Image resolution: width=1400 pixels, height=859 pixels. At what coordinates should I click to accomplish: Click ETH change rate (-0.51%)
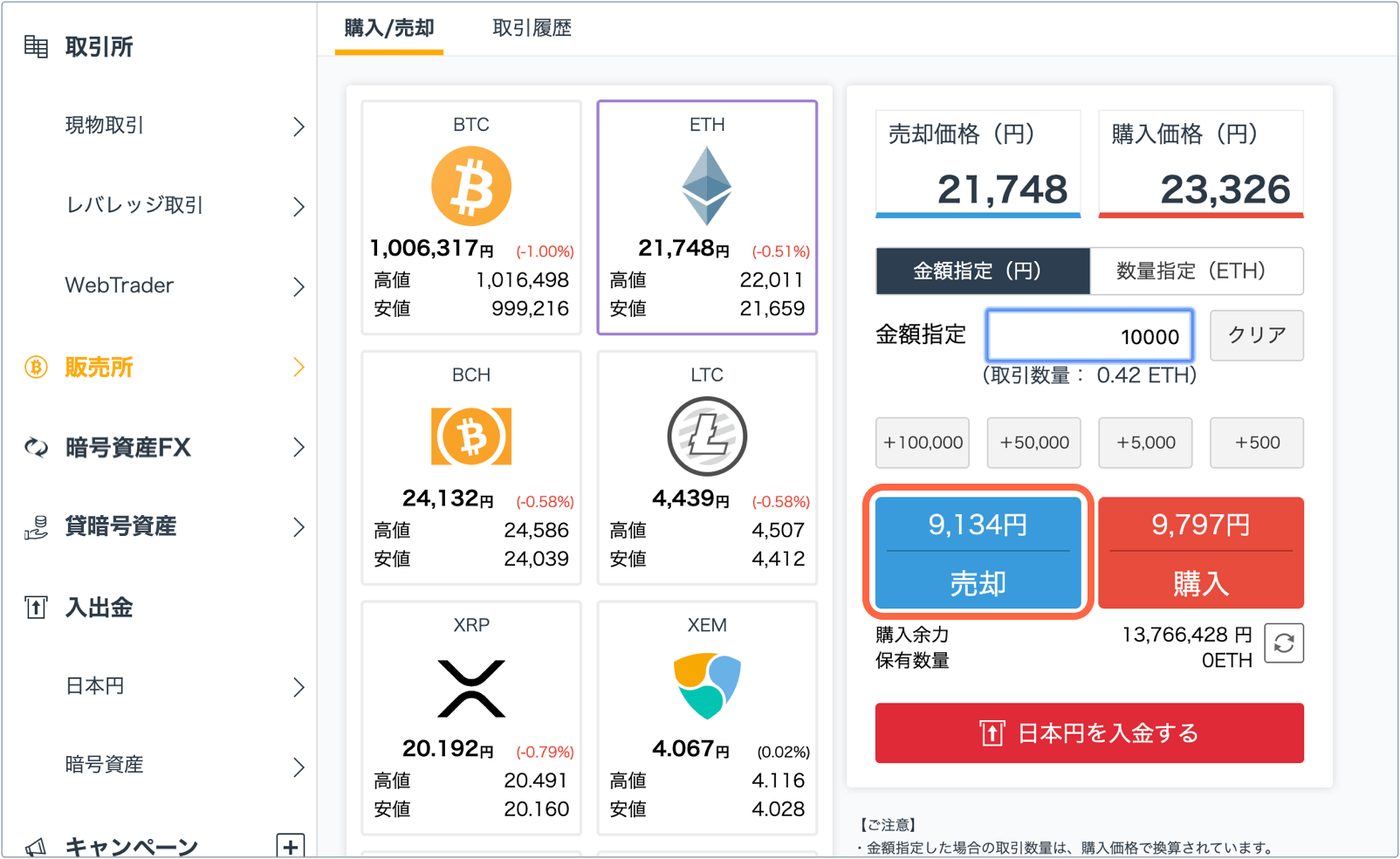pyautogui.click(x=781, y=251)
